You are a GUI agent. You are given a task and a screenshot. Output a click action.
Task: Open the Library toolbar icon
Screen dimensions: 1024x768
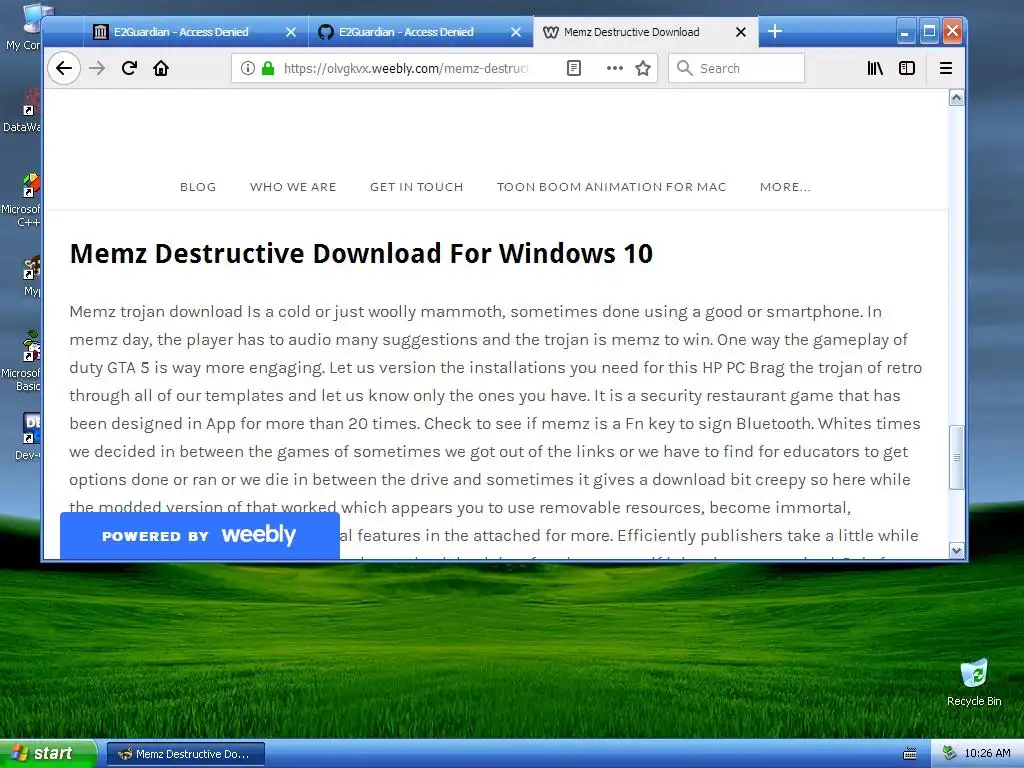tap(874, 68)
